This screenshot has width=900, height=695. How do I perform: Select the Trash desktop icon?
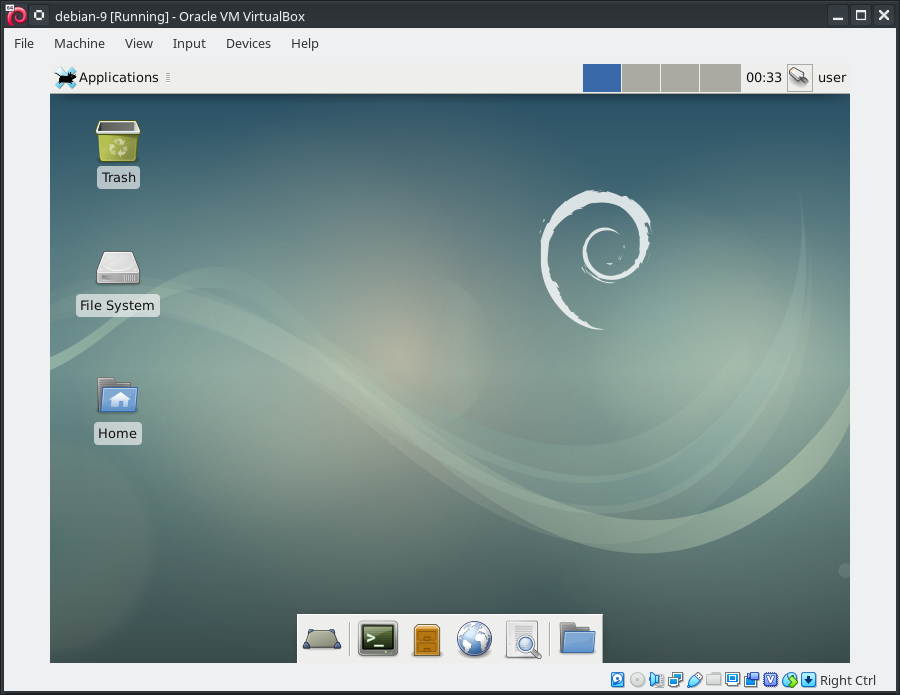tap(118, 143)
